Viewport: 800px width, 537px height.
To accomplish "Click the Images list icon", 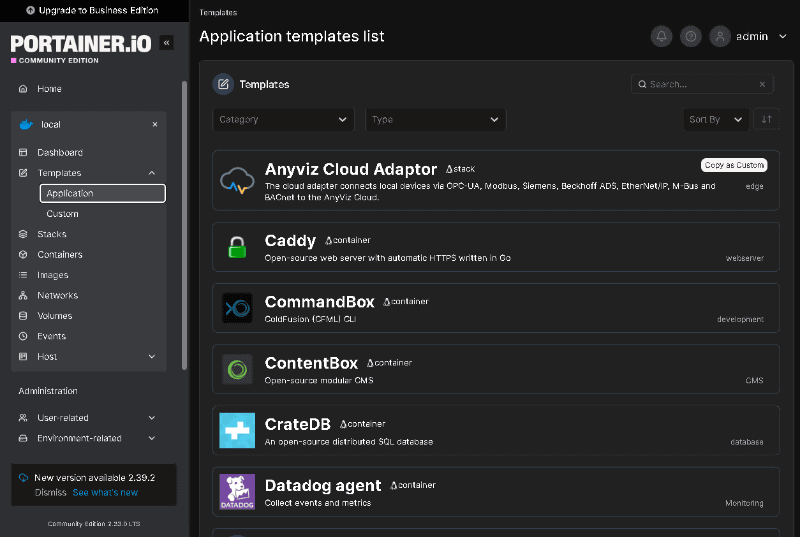I will 23,275.
